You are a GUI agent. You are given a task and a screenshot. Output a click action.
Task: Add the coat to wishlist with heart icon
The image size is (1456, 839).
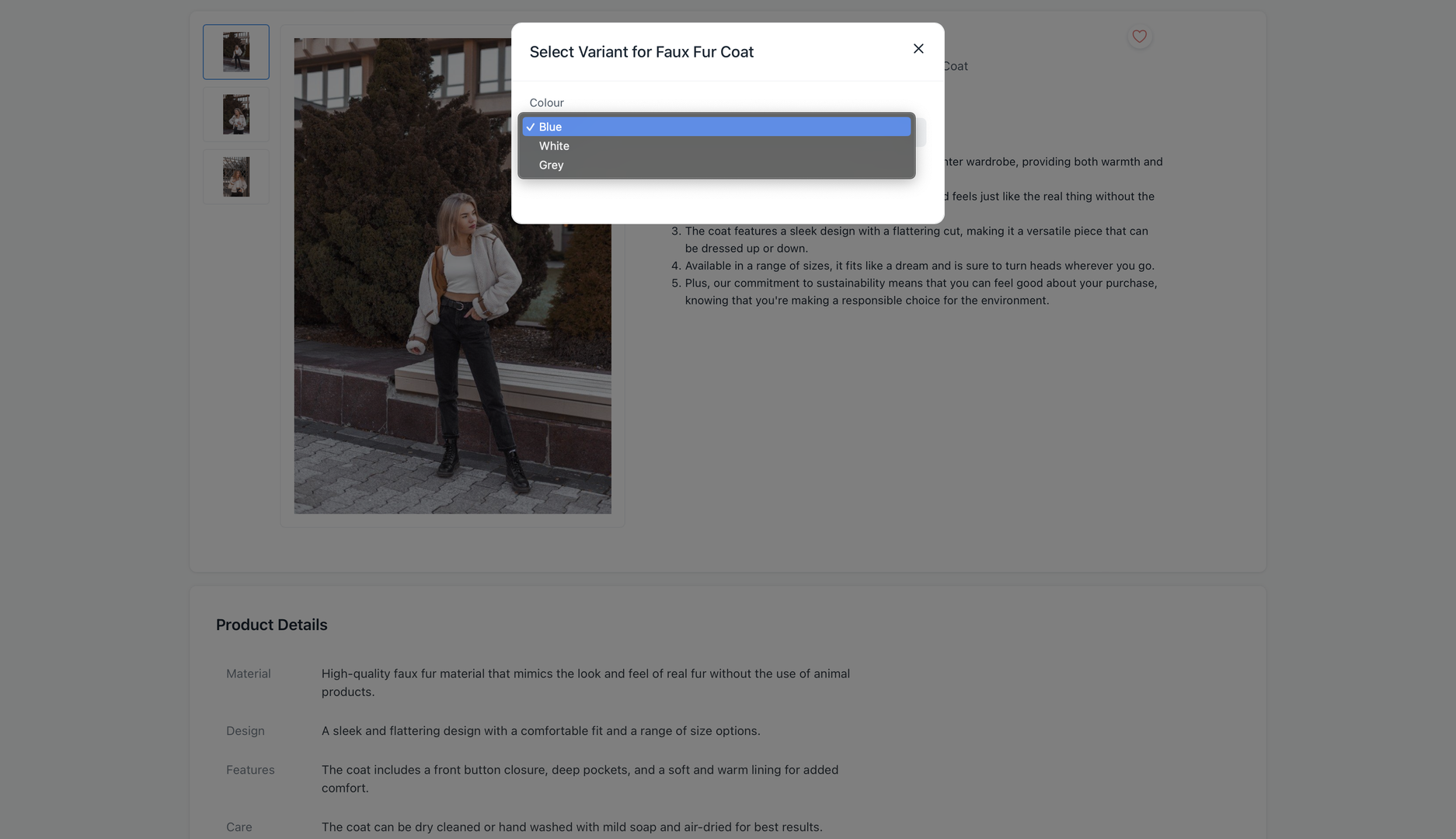coord(1139,37)
